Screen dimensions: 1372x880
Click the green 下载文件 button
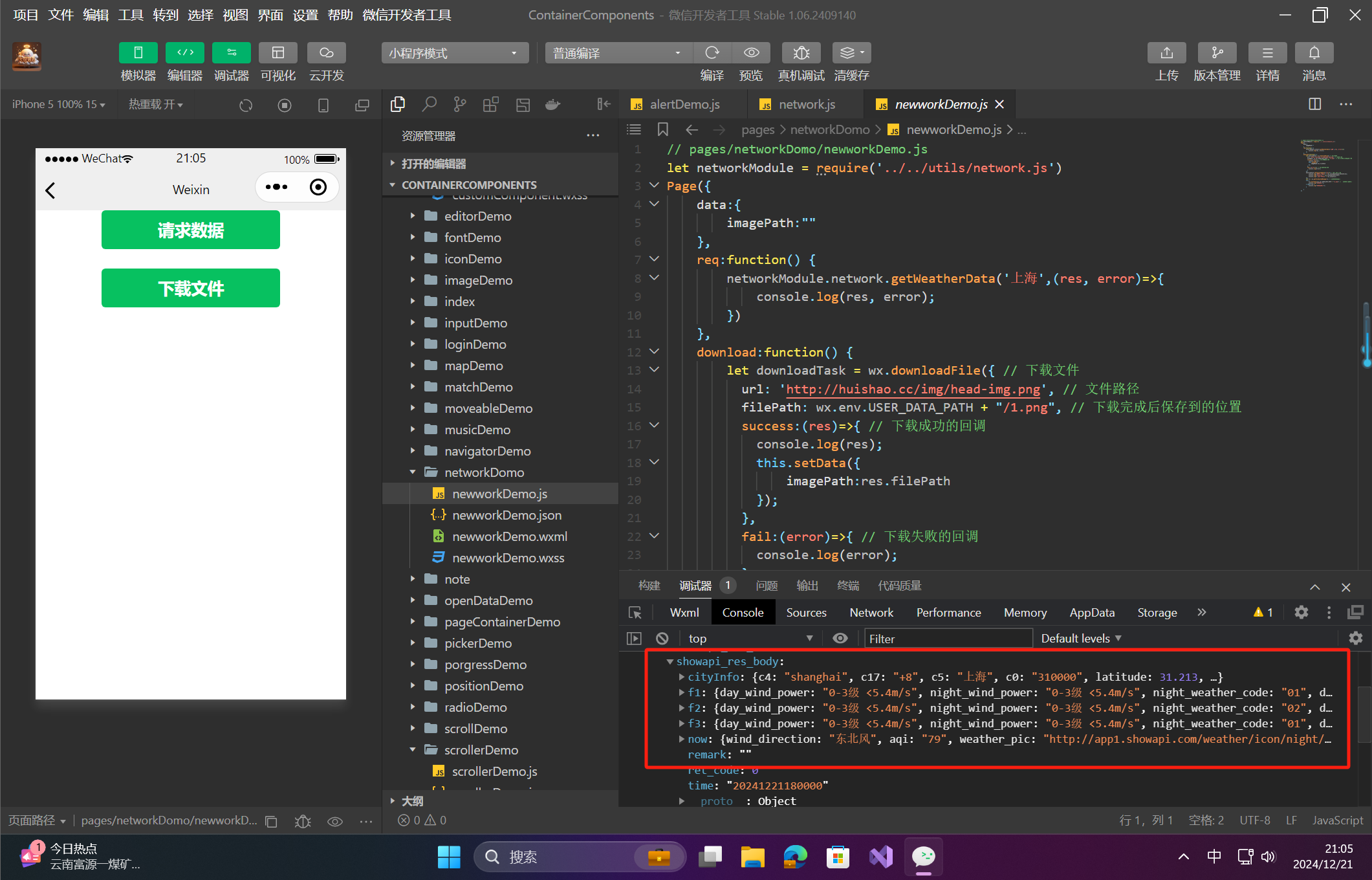[x=190, y=288]
